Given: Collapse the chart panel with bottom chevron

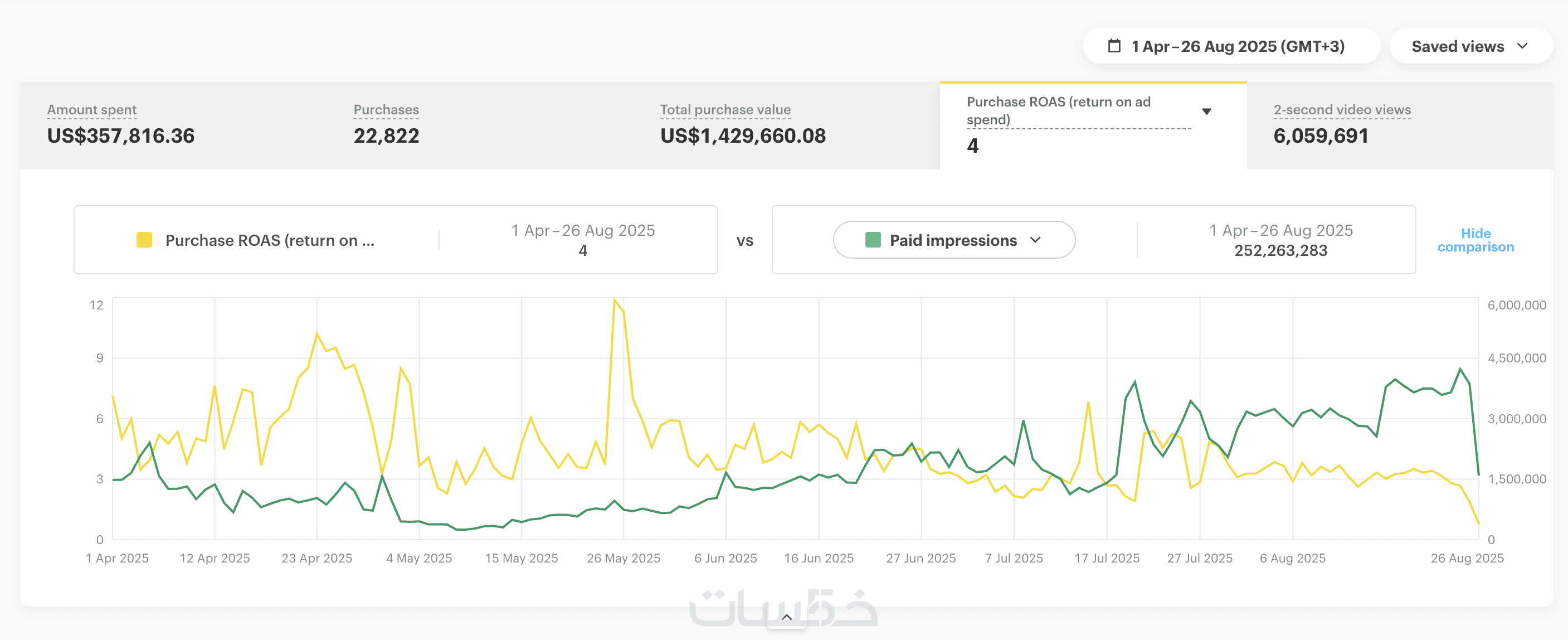Looking at the screenshot, I should coord(786,618).
